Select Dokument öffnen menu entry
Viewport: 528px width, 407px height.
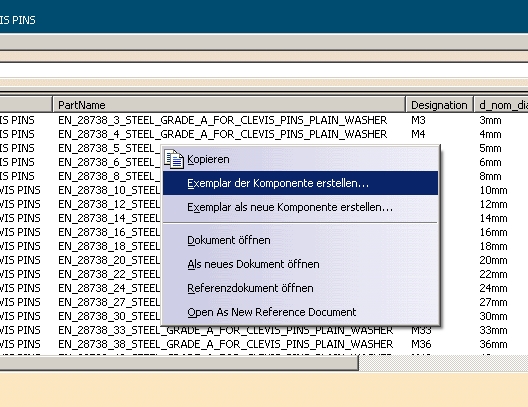click(x=300, y=240)
